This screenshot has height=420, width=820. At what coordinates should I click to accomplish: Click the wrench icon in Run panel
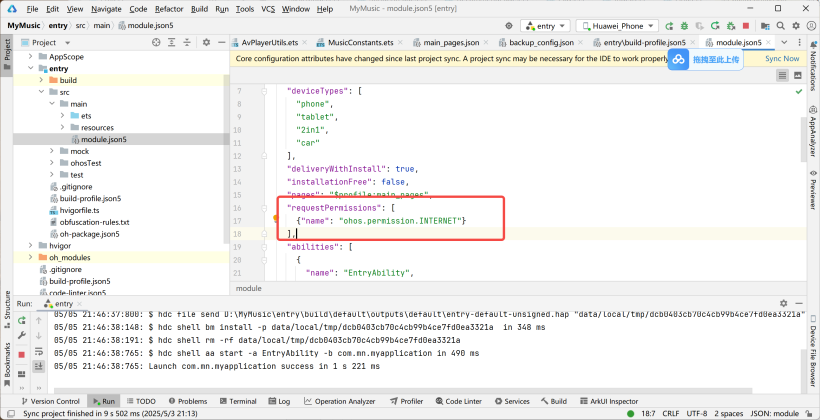21,335
